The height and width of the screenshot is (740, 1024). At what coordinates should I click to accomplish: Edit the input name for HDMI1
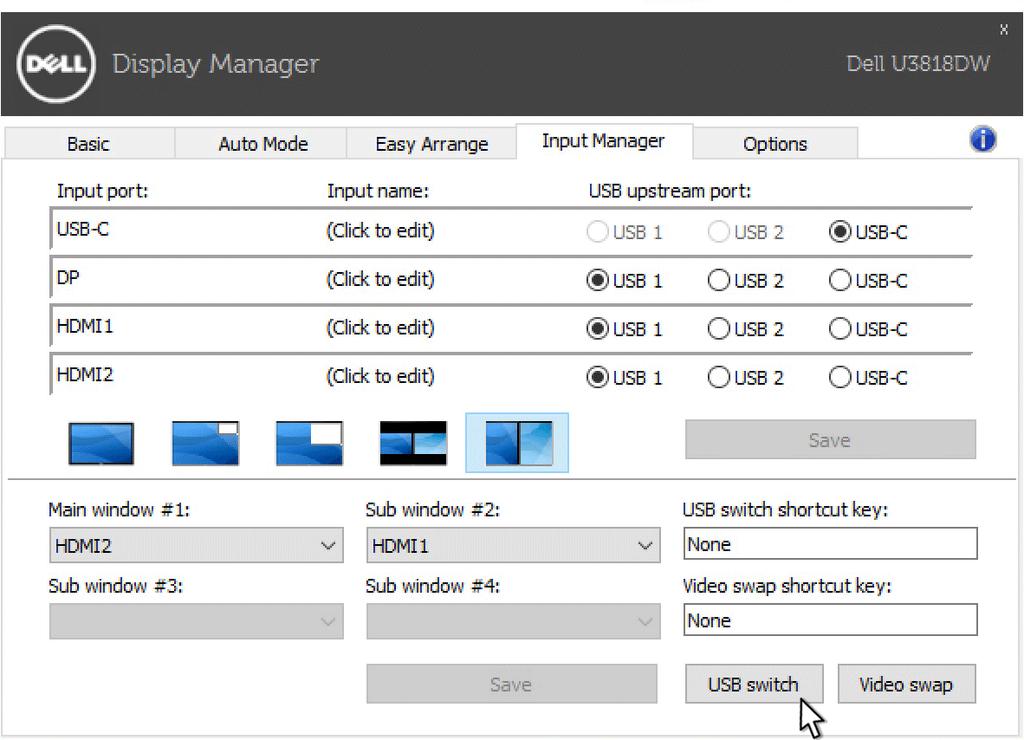tap(381, 328)
